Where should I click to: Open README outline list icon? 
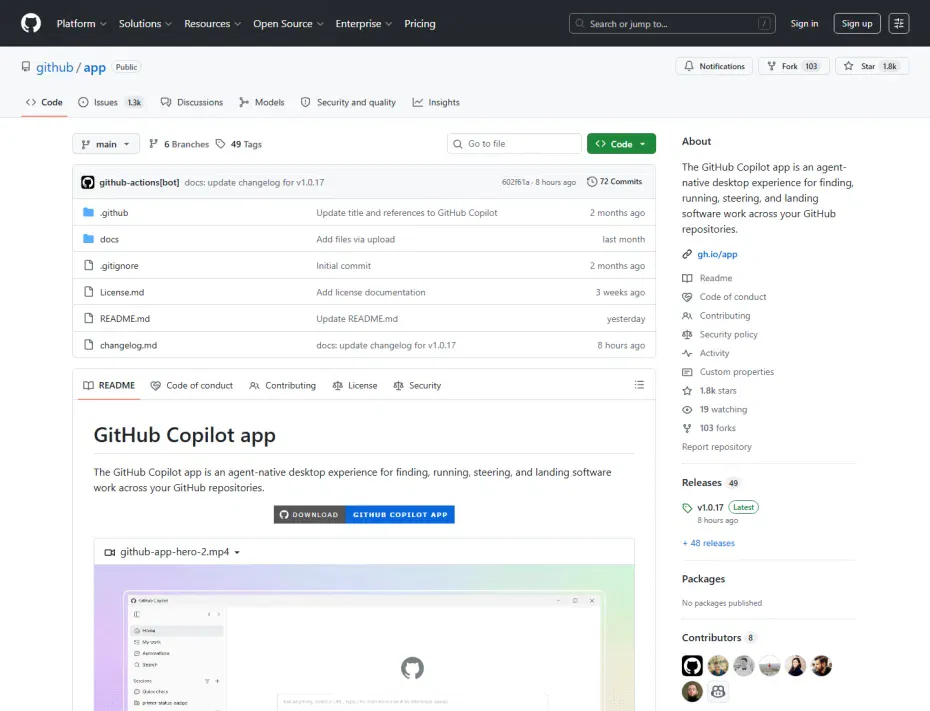pos(639,385)
